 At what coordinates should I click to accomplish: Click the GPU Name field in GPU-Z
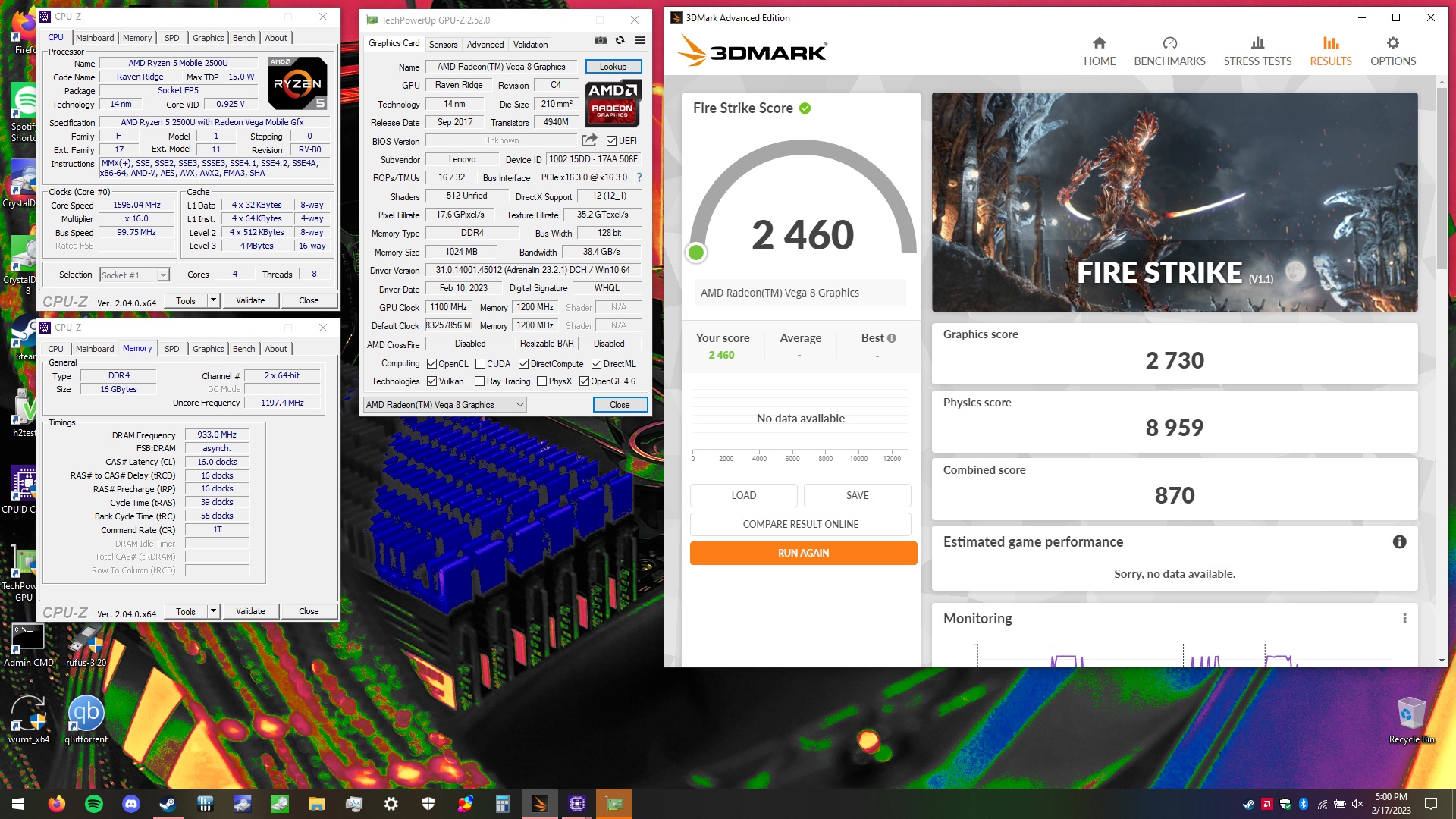pos(501,67)
